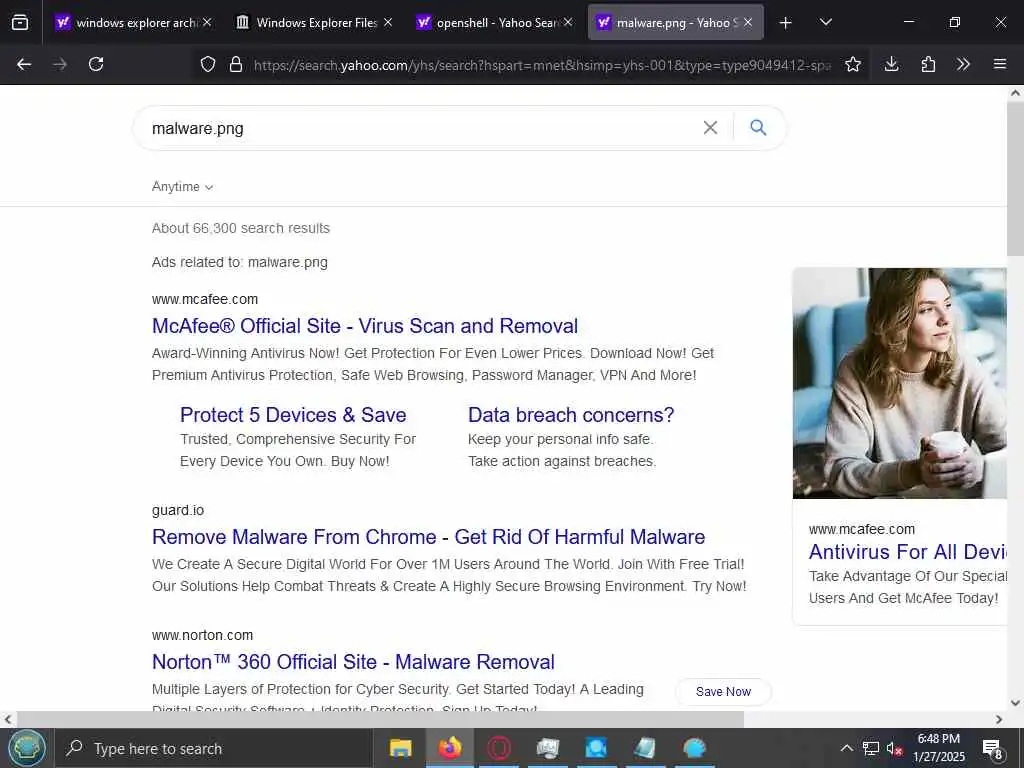1024x768 pixels.
Task: Submit search with the magnifier button
Action: coord(758,127)
